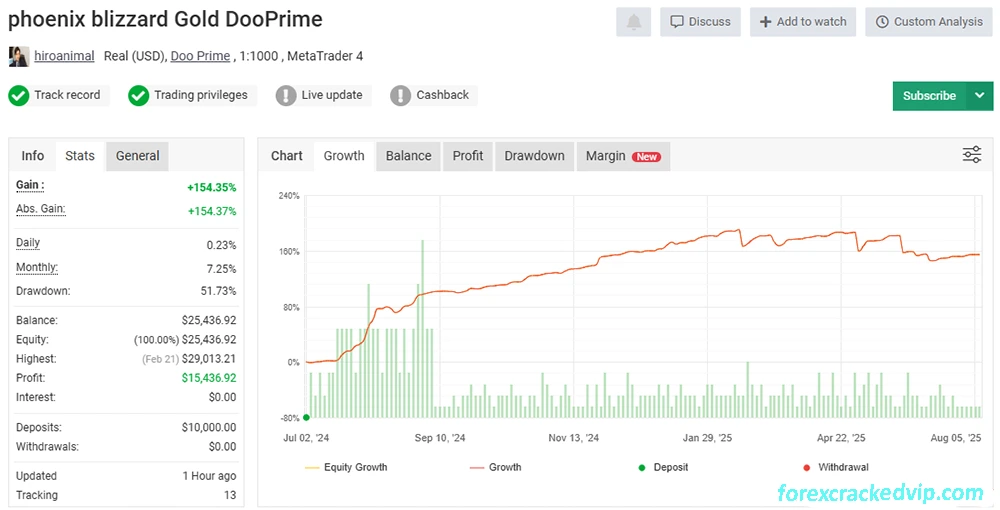This screenshot has width=1000, height=510.
Task: Click hiroanimal avatar thumbnail
Action: pyautogui.click(x=18, y=57)
